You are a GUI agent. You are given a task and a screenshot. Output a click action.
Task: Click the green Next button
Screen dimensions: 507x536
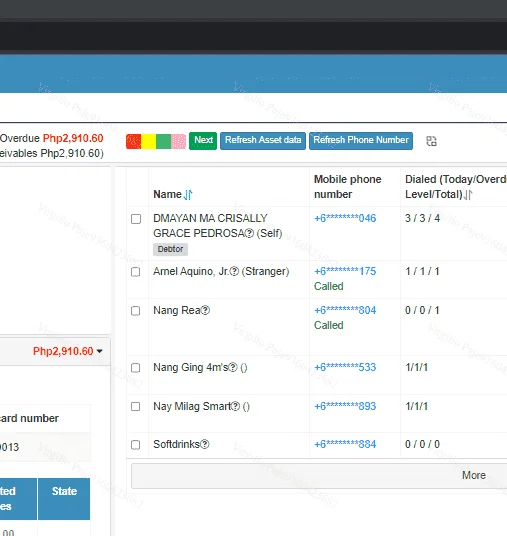[x=203, y=140]
